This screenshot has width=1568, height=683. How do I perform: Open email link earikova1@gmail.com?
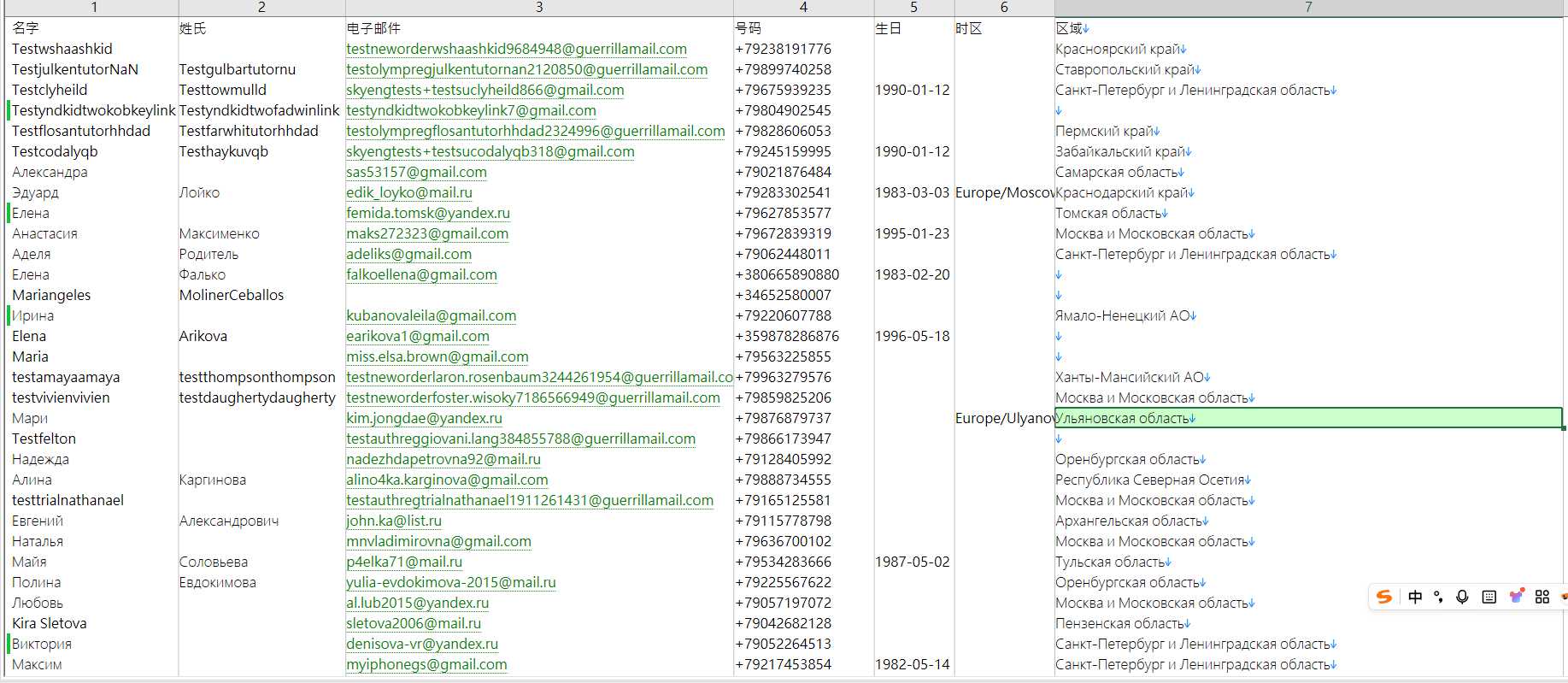[x=418, y=336]
